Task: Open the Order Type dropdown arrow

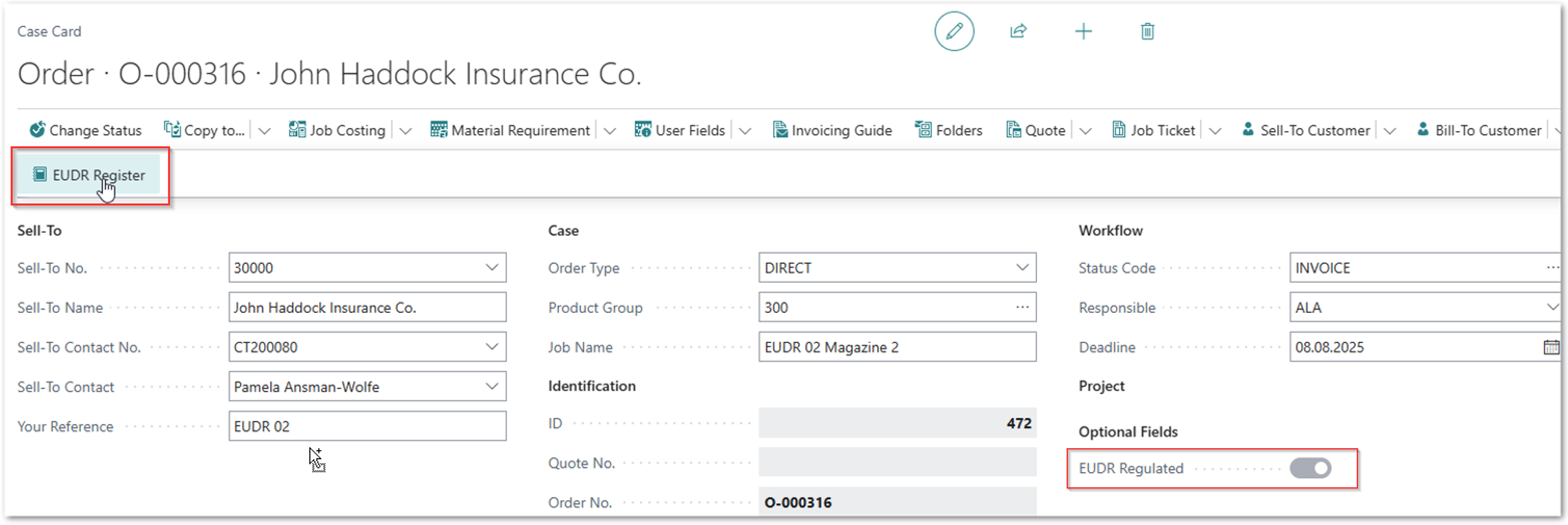Action: 1022,268
